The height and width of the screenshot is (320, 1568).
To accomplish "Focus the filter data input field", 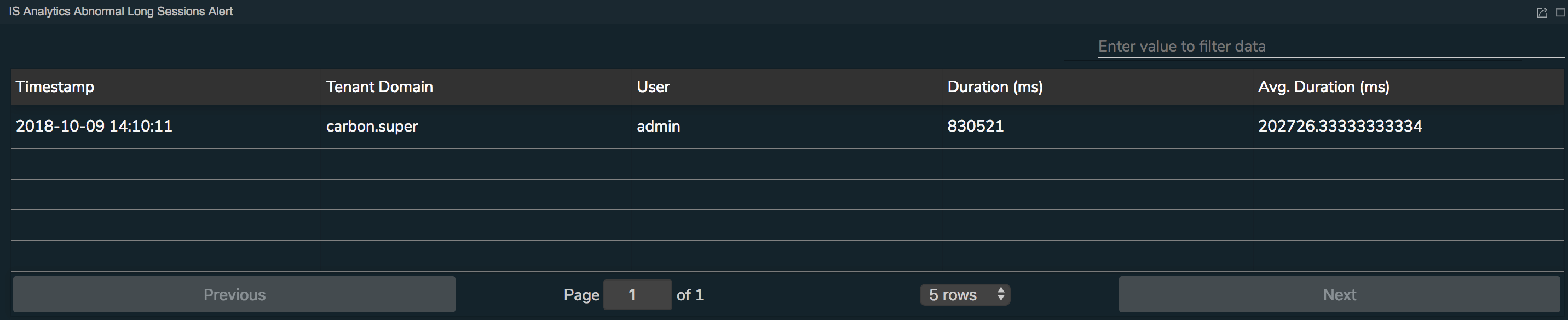I will click(1330, 47).
